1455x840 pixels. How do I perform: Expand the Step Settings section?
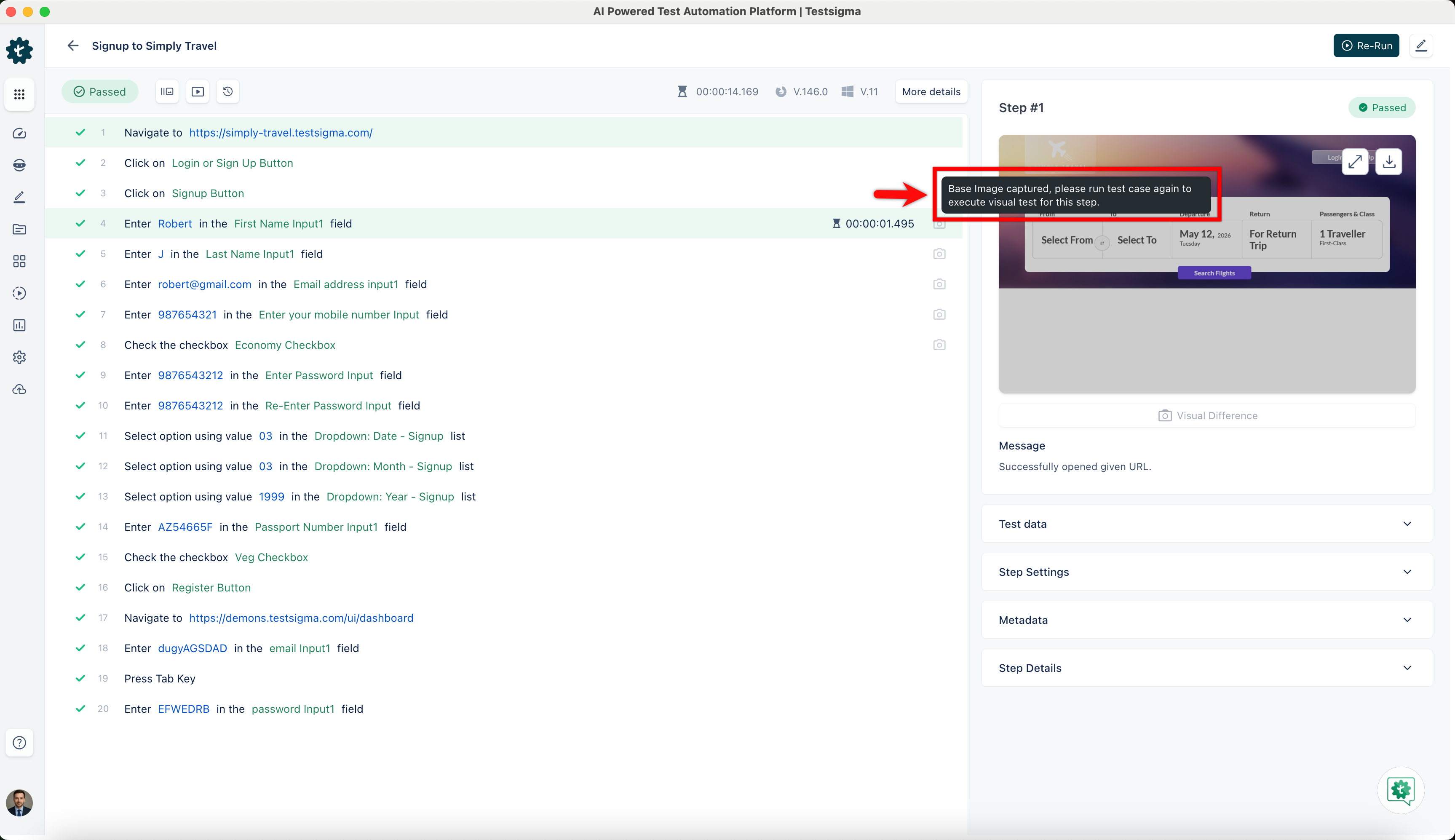pyautogui.click(x=1207, y=572)
